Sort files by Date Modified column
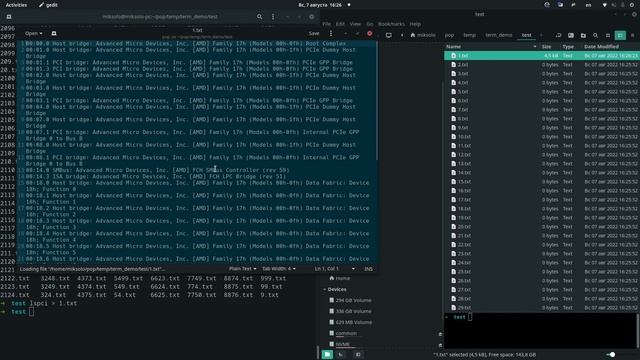Viewport: 640px width, 360px height. coord(601,47)
